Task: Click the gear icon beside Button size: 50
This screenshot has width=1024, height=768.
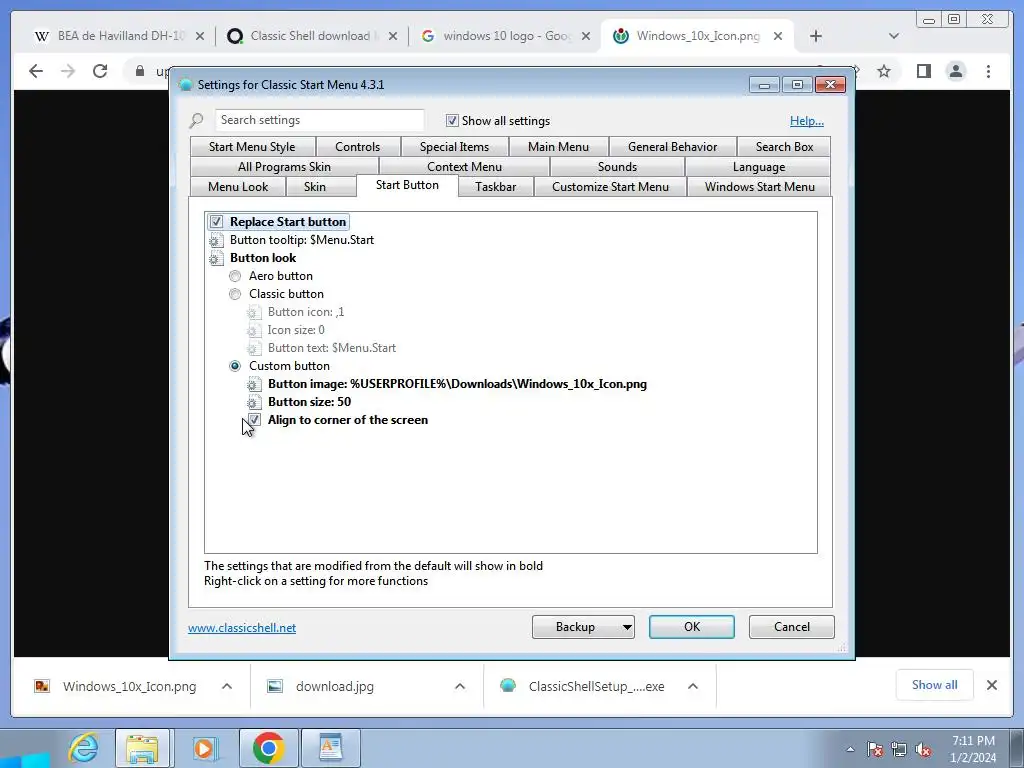Action: [254, 402]
